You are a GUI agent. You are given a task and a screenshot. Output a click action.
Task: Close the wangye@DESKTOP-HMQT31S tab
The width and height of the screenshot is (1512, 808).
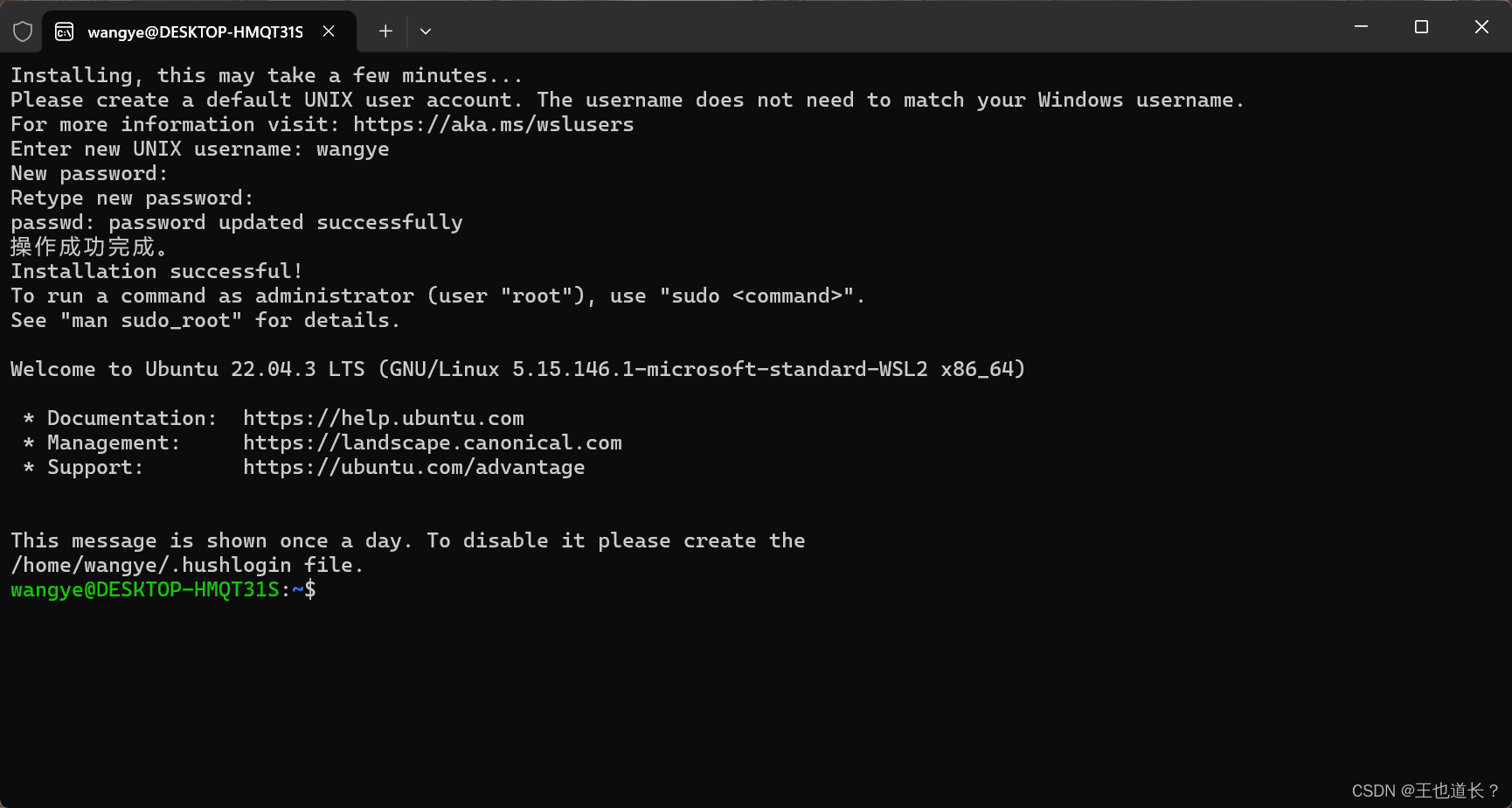click(x=328, y=31)
